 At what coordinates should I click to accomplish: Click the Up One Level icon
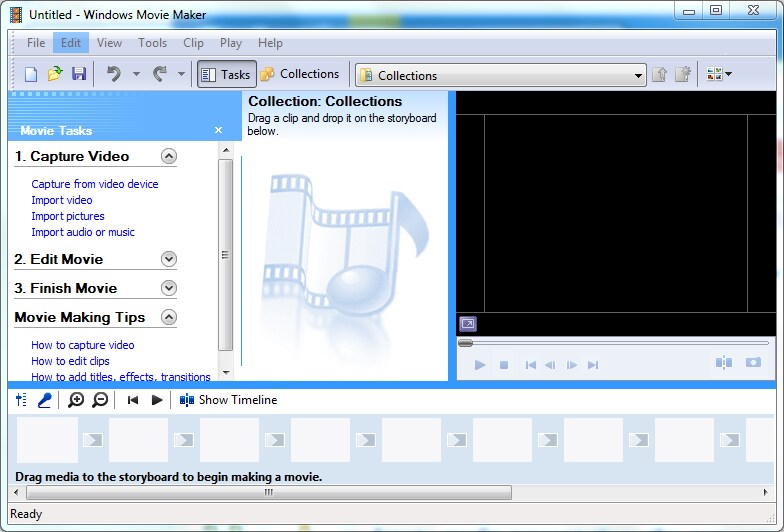[x=660, y=74]
